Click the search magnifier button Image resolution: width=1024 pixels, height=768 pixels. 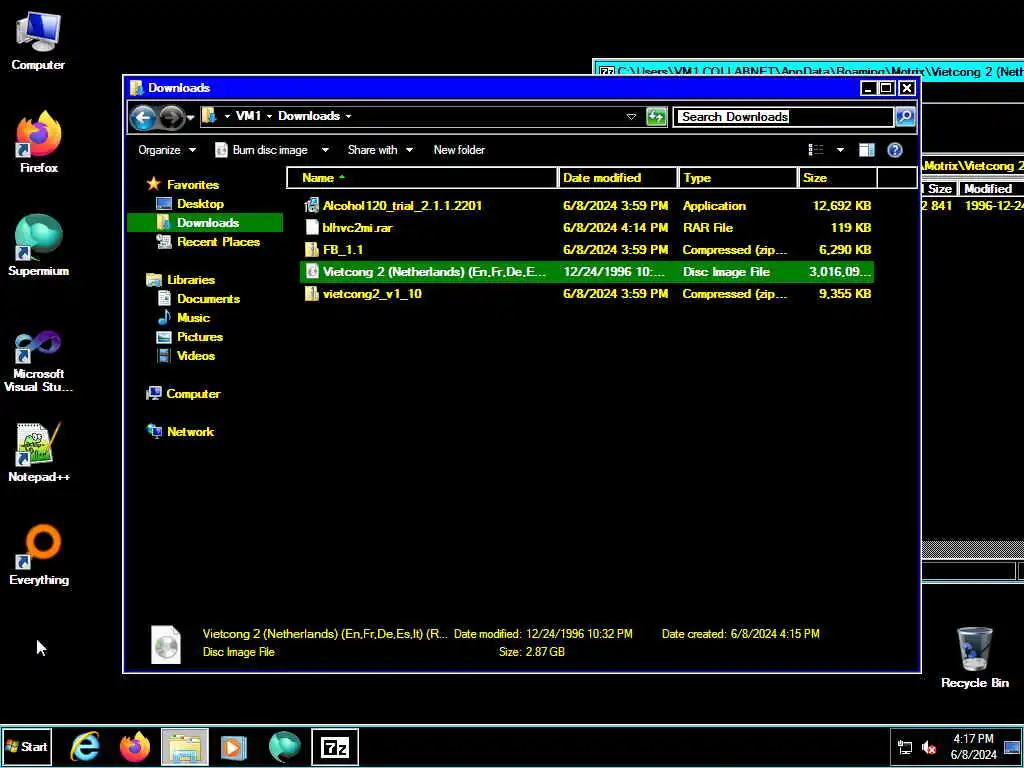coord(905,117)
